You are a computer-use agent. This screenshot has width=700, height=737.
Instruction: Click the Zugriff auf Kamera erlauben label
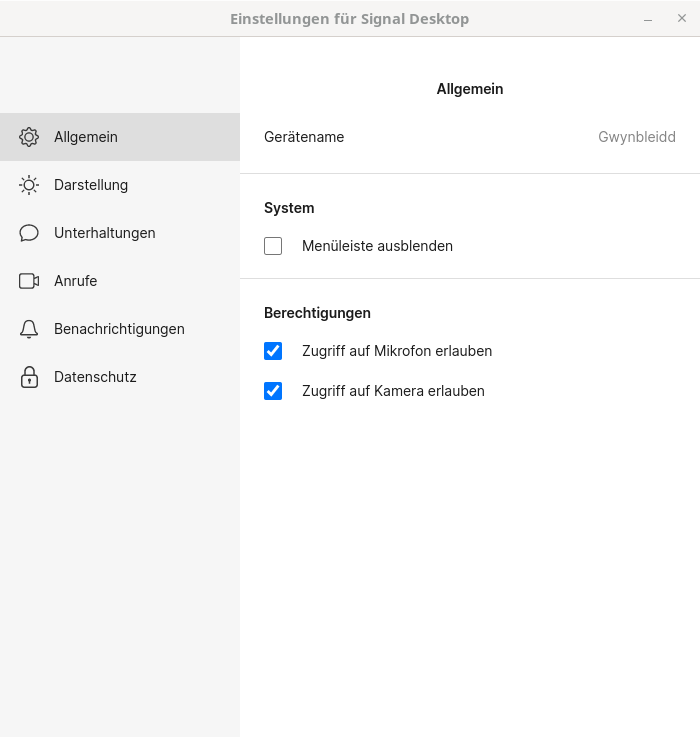click(x=393, y=391)
